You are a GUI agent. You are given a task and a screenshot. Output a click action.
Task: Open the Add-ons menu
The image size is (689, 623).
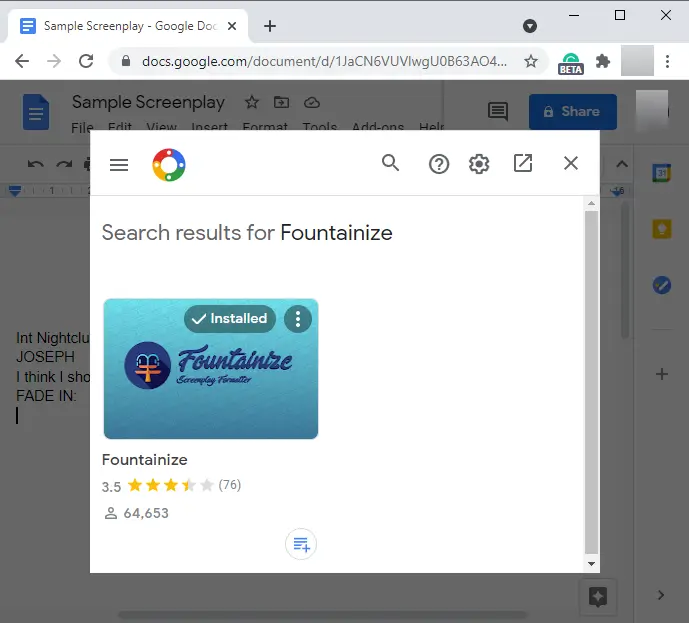(378, 127)
